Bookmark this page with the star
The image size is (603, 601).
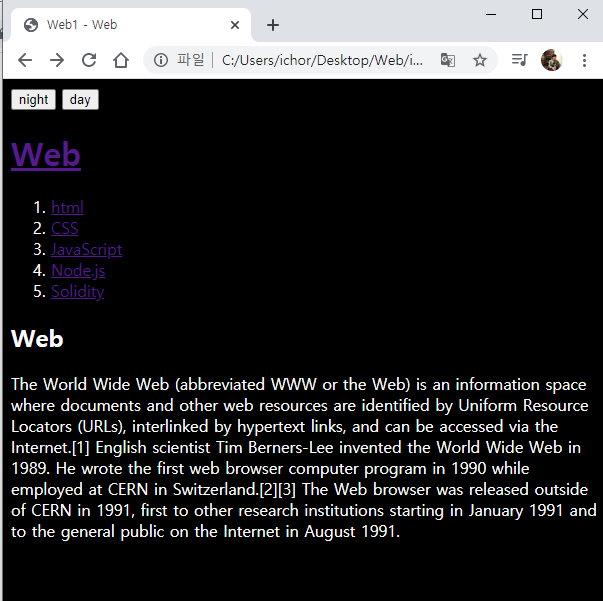click(480, 60)
